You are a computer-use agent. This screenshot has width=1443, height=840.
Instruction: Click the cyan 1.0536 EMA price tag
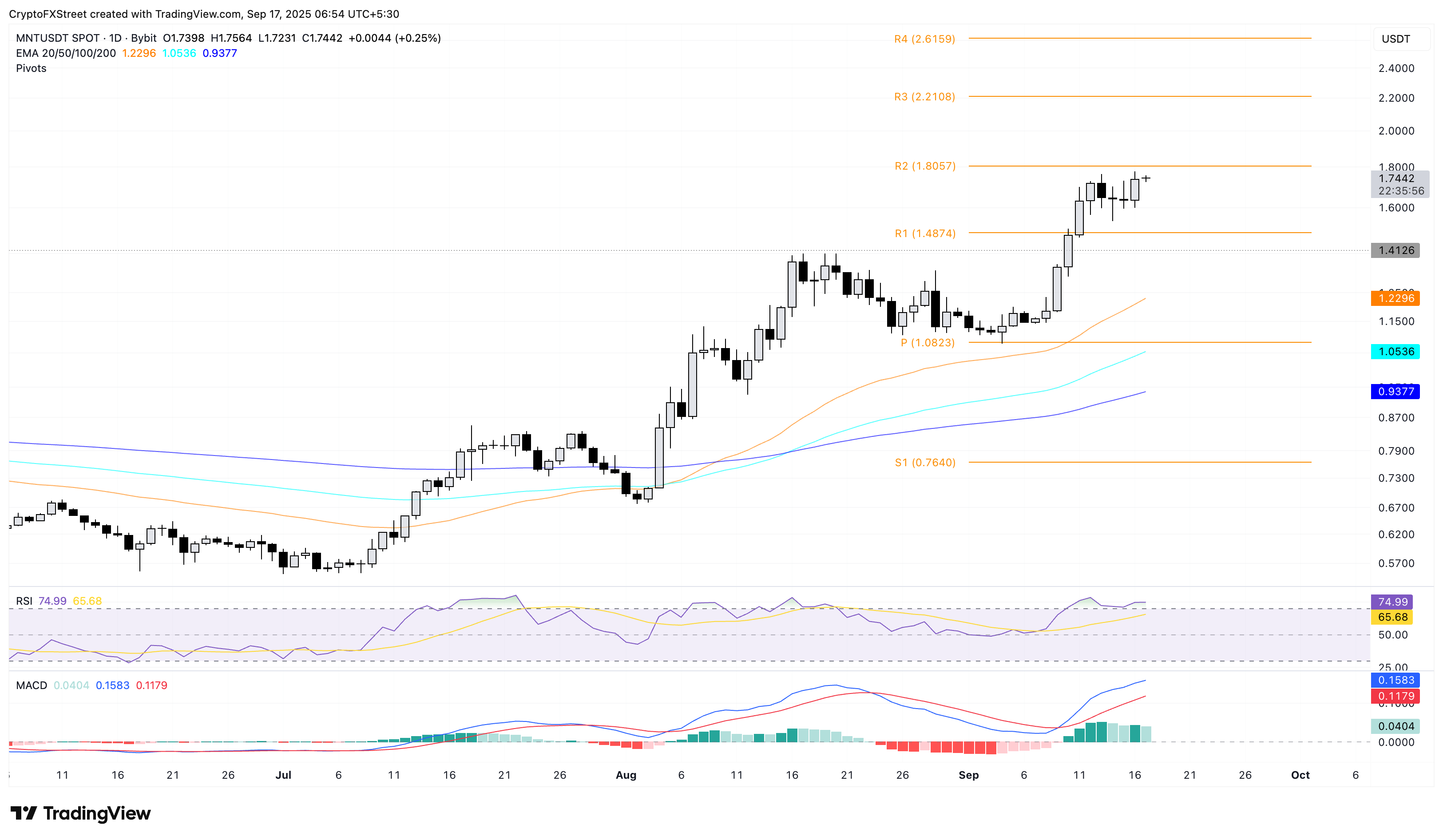tap(1395, 352)
